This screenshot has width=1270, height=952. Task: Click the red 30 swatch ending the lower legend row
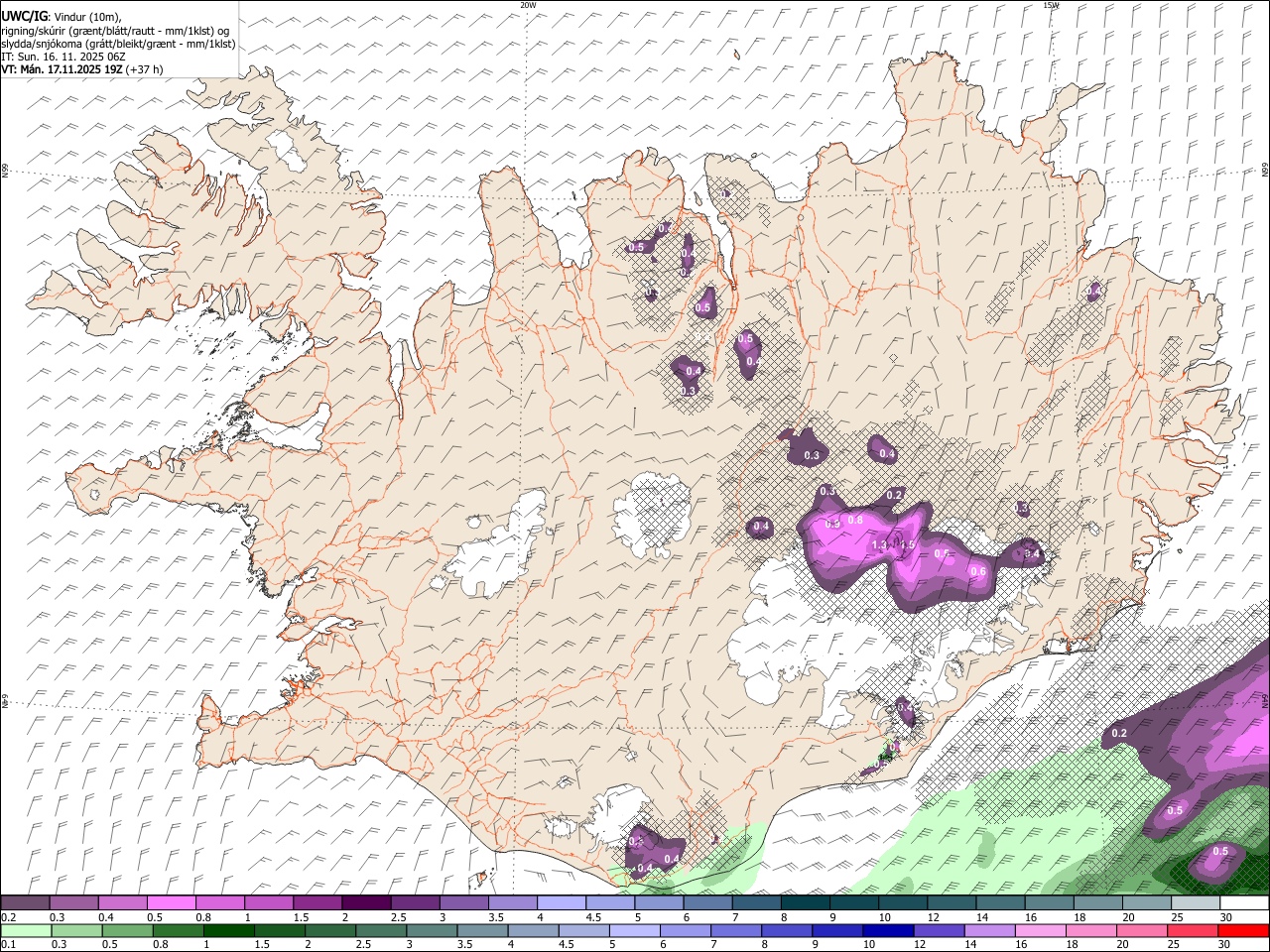click(x=1243, y=930)
